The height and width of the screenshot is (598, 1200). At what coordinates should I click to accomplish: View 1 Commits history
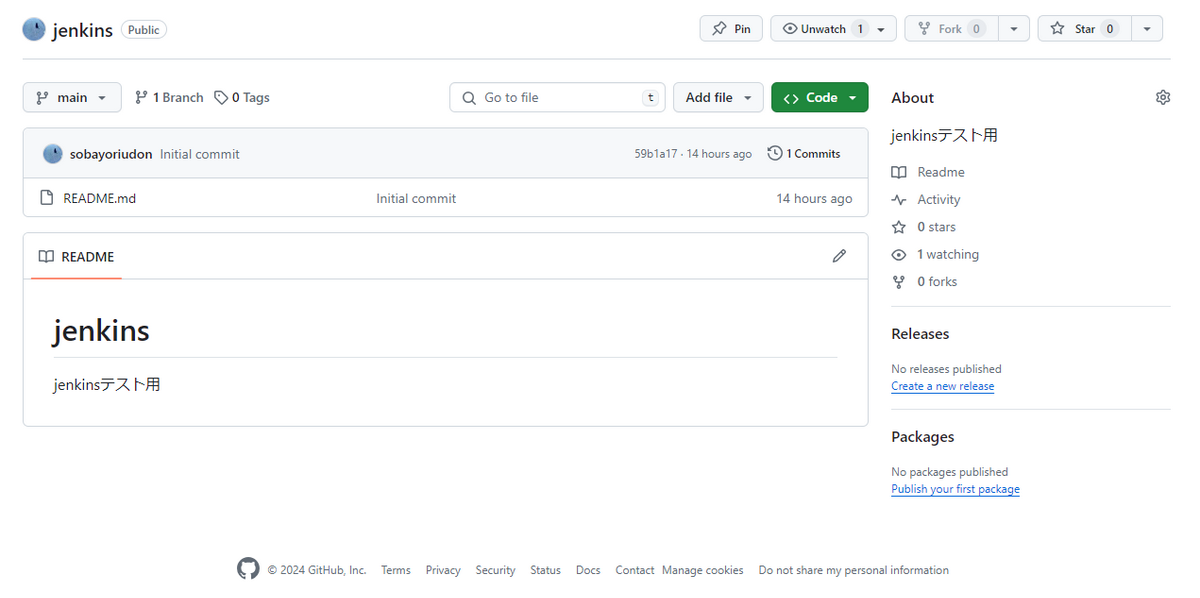(805, 154)
